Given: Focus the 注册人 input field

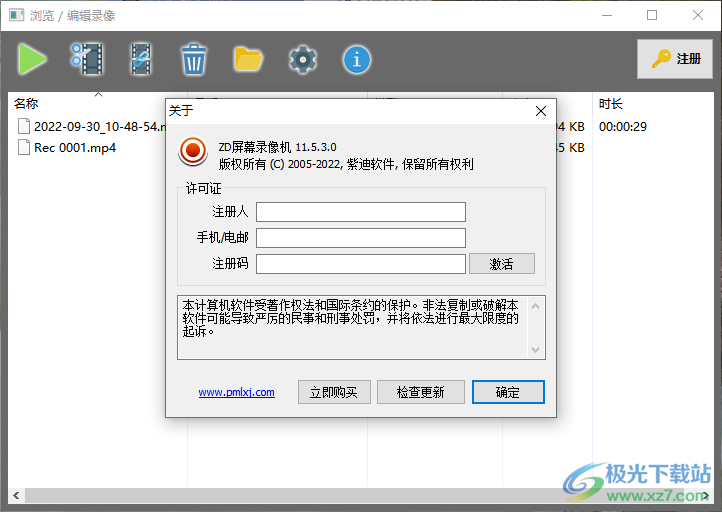Looking at the screenshot, I should 361,212.
